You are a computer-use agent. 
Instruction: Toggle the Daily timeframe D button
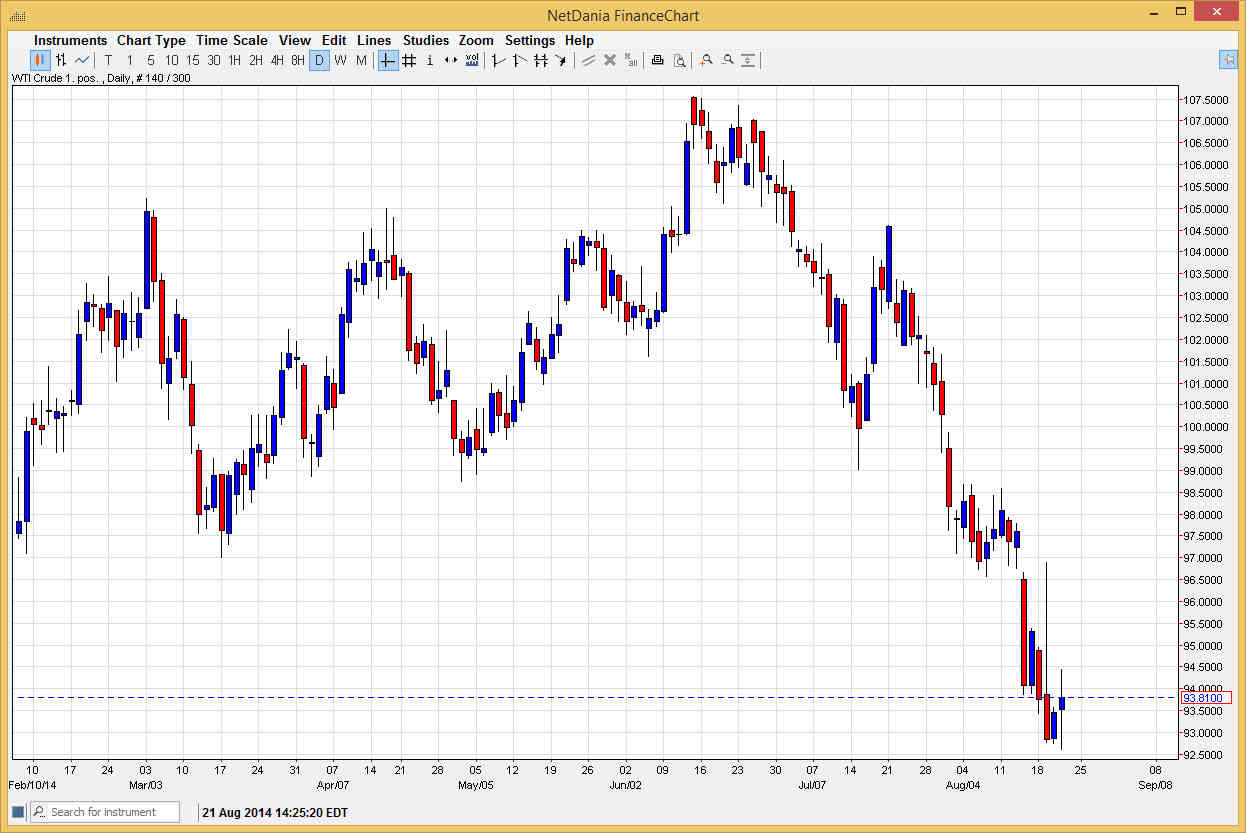[319, 60]
